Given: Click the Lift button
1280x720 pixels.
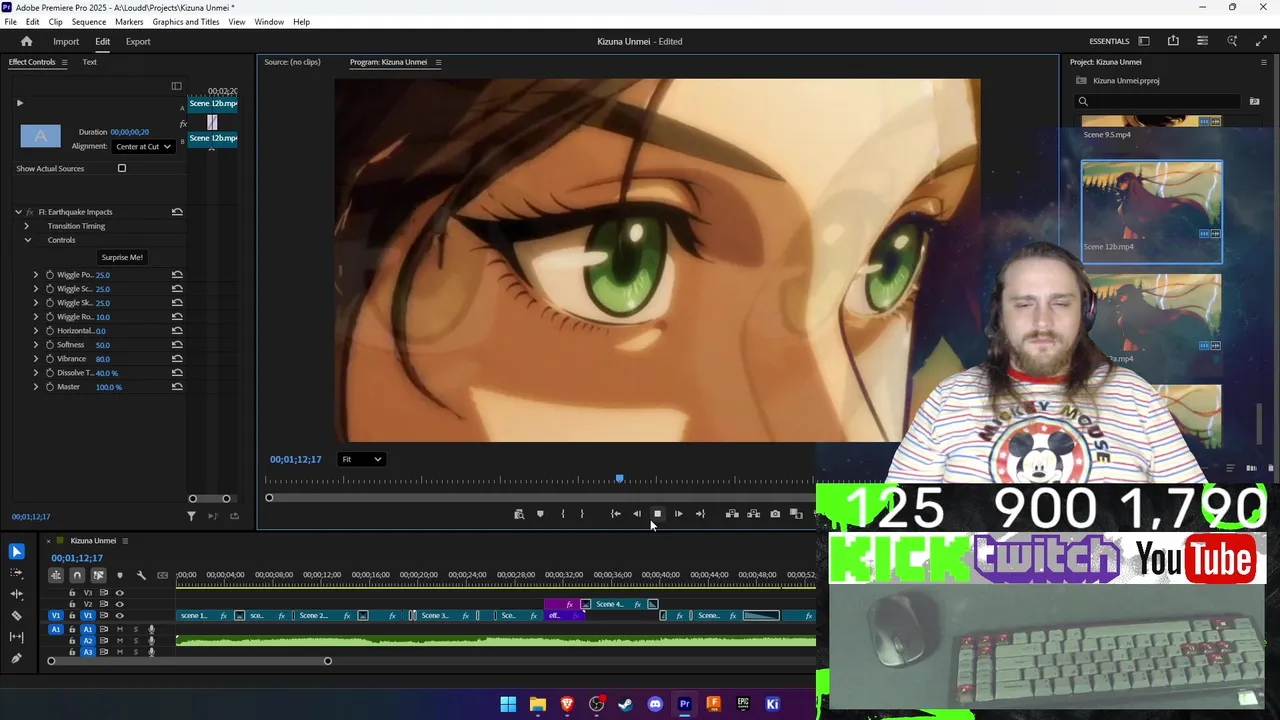Looking at the screenshot, I should 732,514.
